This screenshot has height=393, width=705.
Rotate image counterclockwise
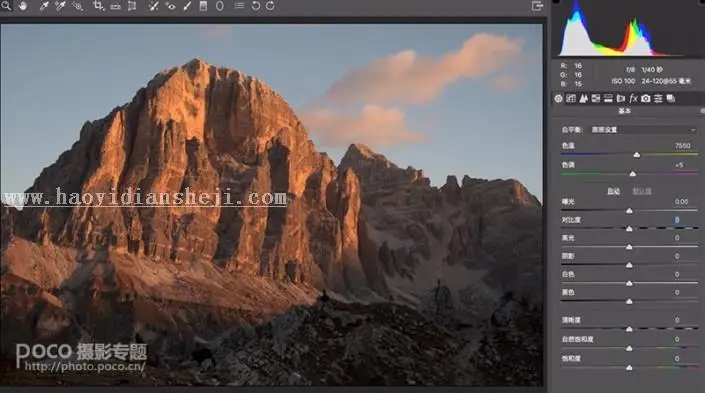coord(255,6)
